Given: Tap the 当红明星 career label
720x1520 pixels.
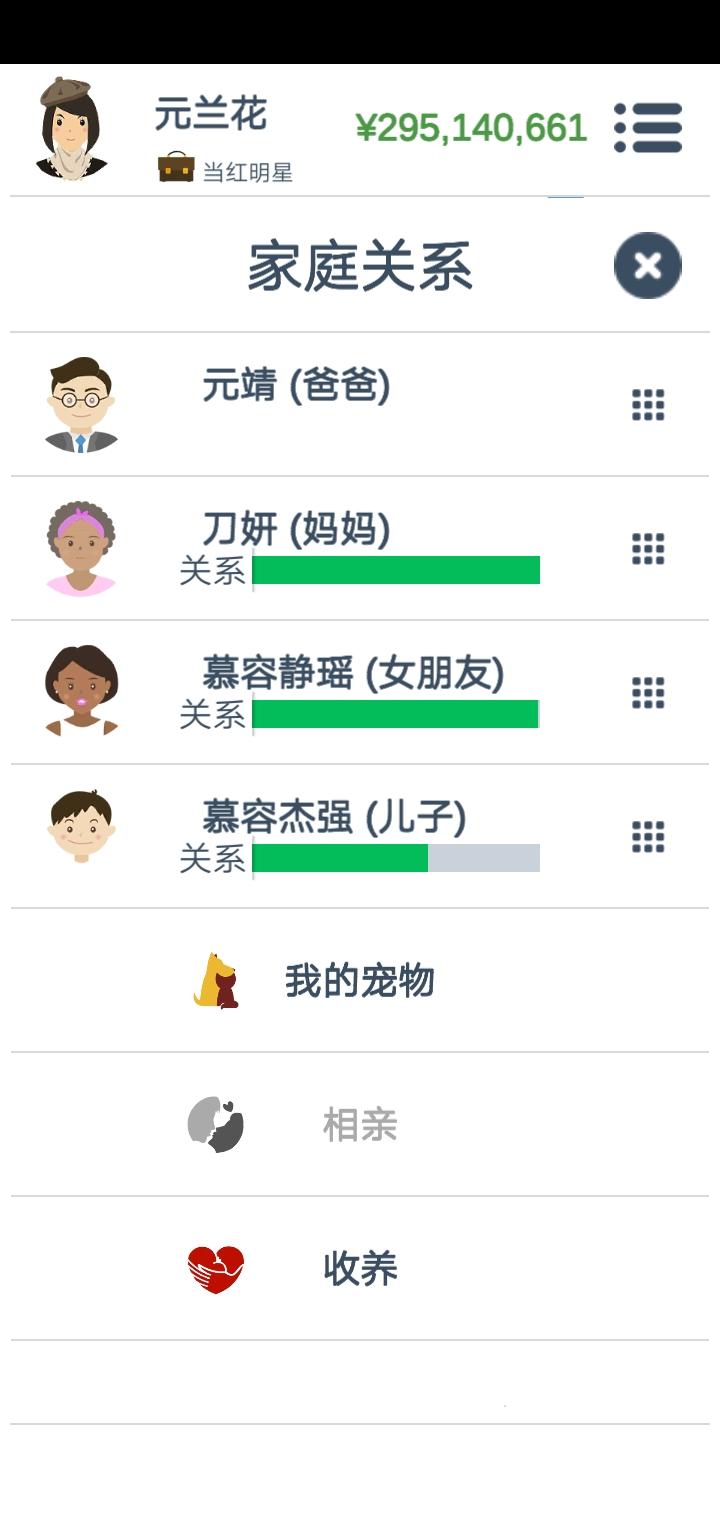Looking at the screenshot, I should [248, 172].
